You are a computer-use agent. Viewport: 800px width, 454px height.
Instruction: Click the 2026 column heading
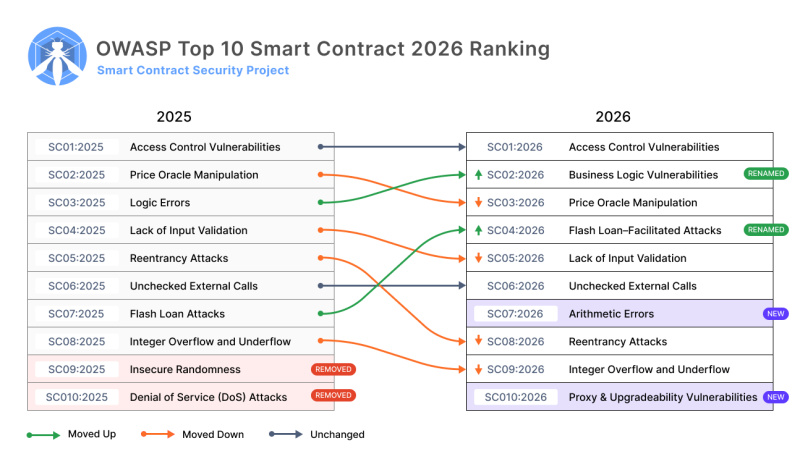click(612, 117)
